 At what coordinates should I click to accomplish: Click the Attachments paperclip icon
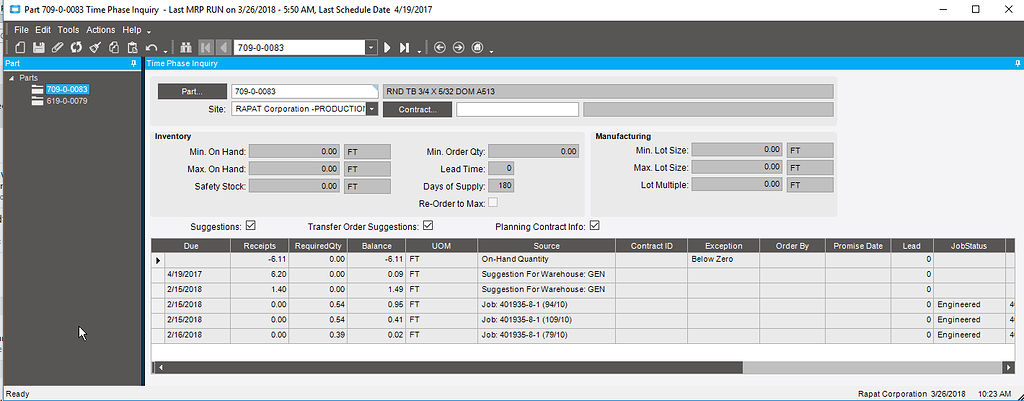[57, 47]
